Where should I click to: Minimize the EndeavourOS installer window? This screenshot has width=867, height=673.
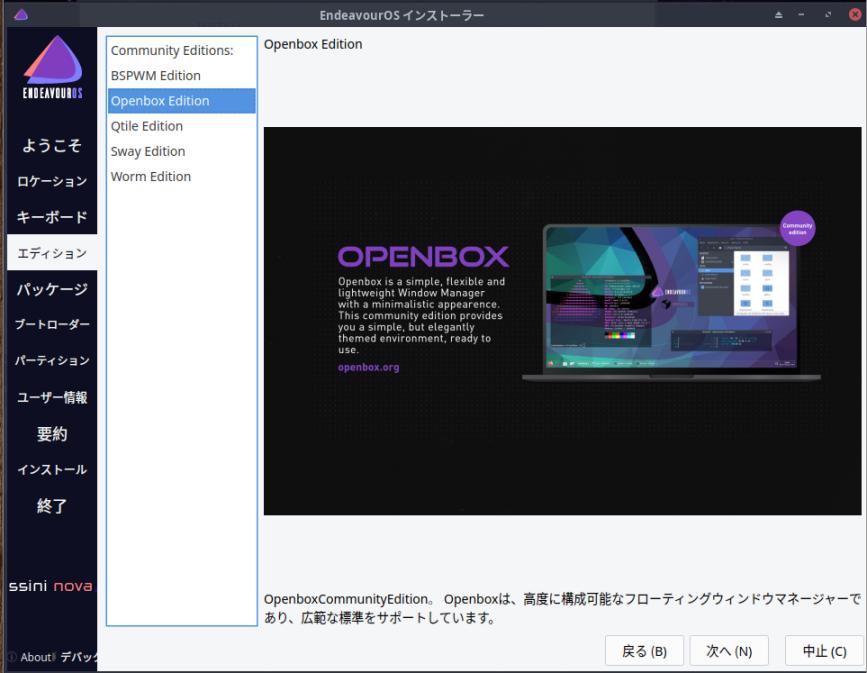click(801, 15)
